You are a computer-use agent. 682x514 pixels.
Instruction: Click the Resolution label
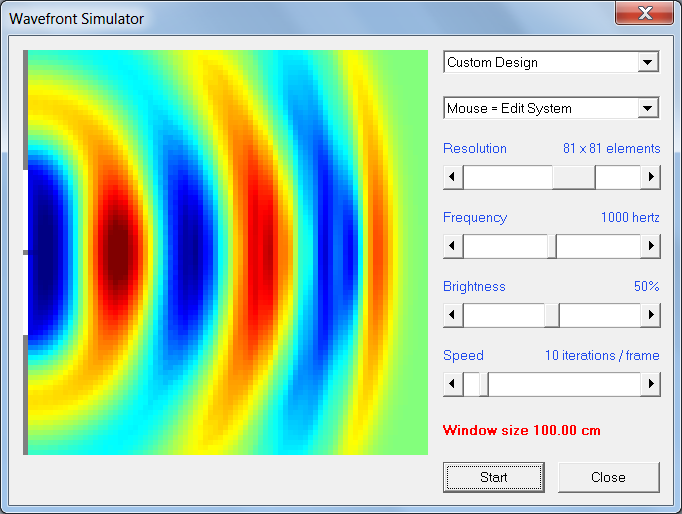[x=475, y=148]
